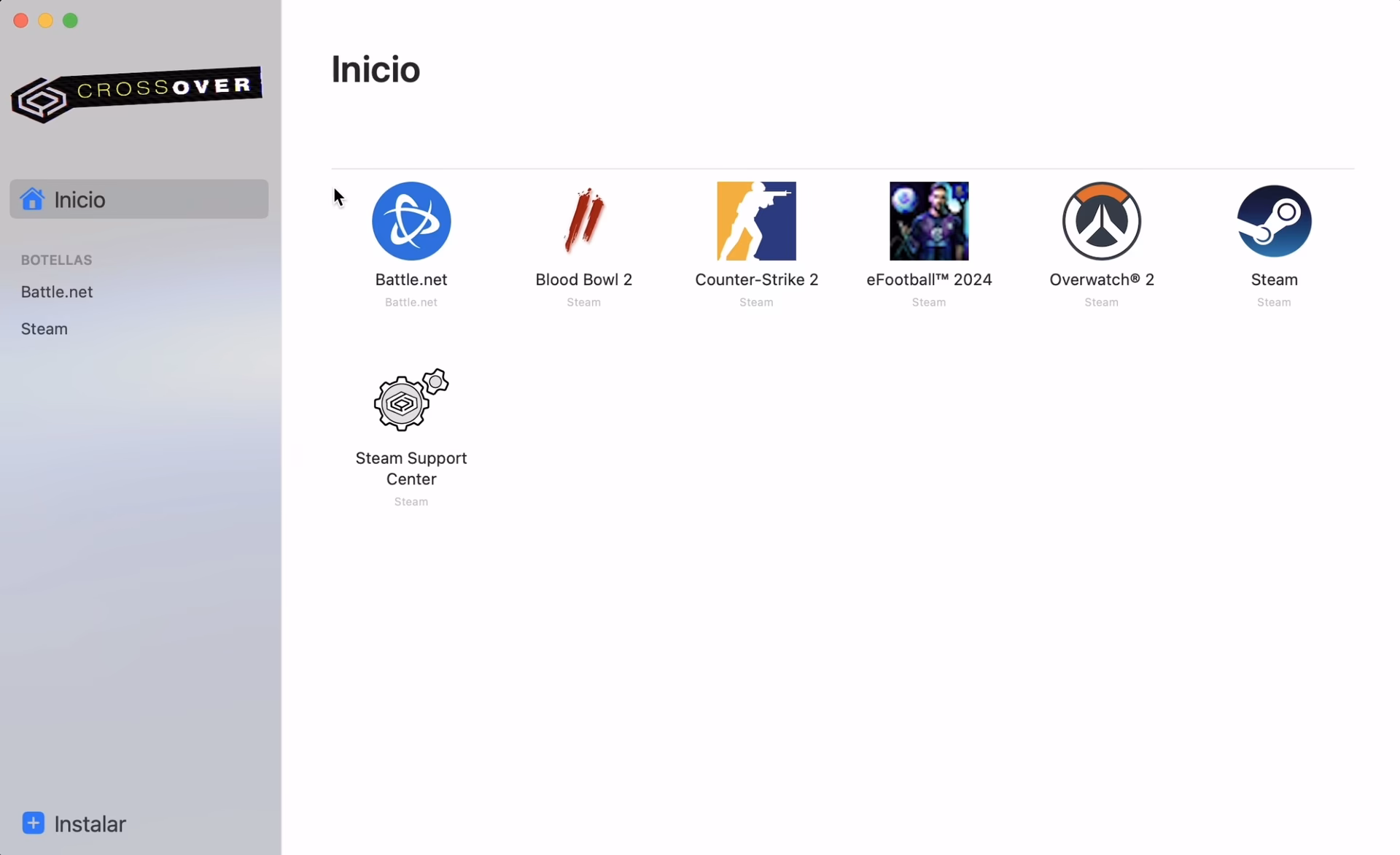Minimize the window using the yellow button

pos(46,20)
